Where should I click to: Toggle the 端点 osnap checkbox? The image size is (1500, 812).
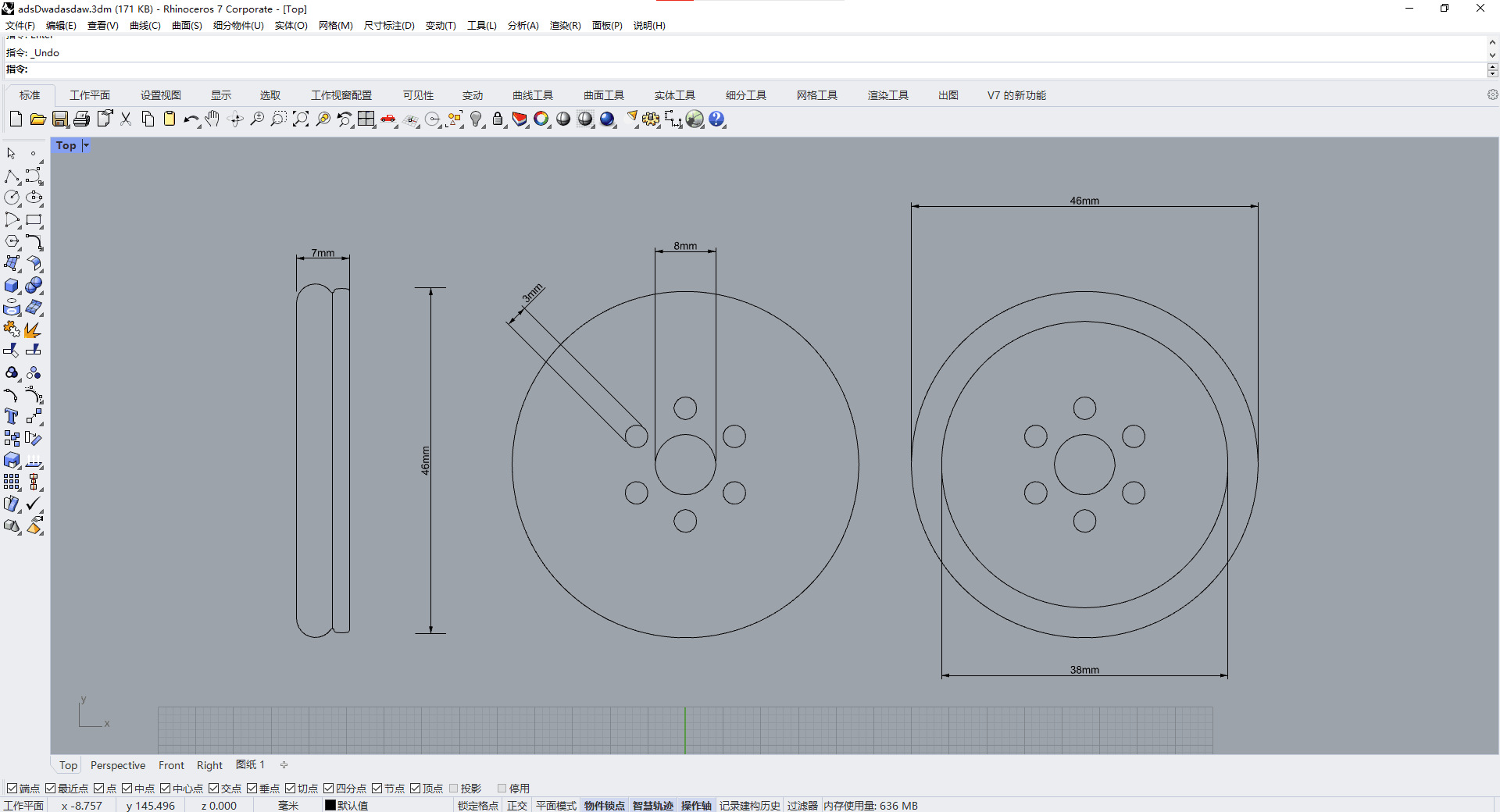(x=12, y=789)
